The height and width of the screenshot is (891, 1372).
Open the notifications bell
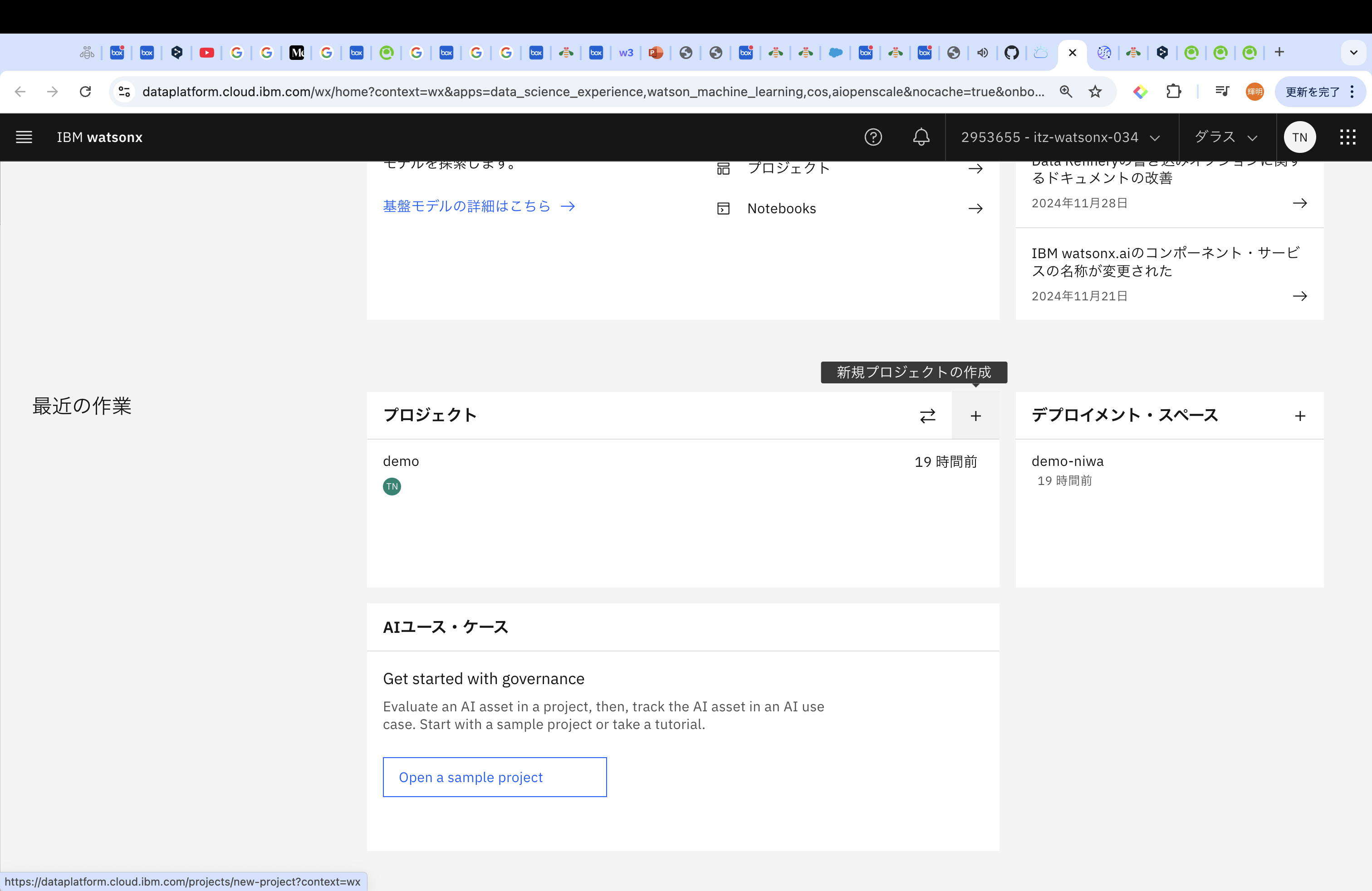click(921, 137)
